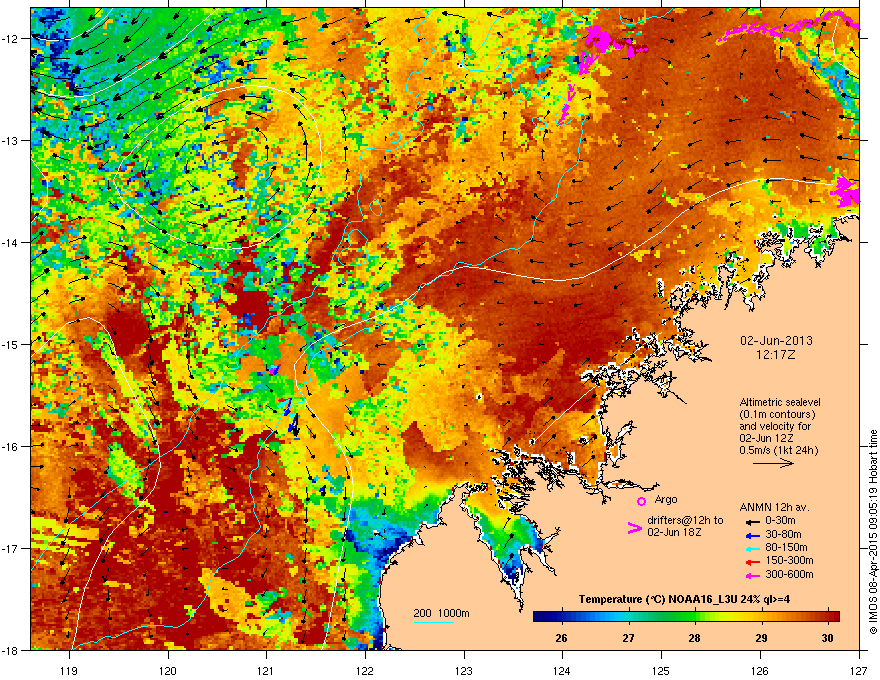Click the -15 latitude axis label

[10, 344]
